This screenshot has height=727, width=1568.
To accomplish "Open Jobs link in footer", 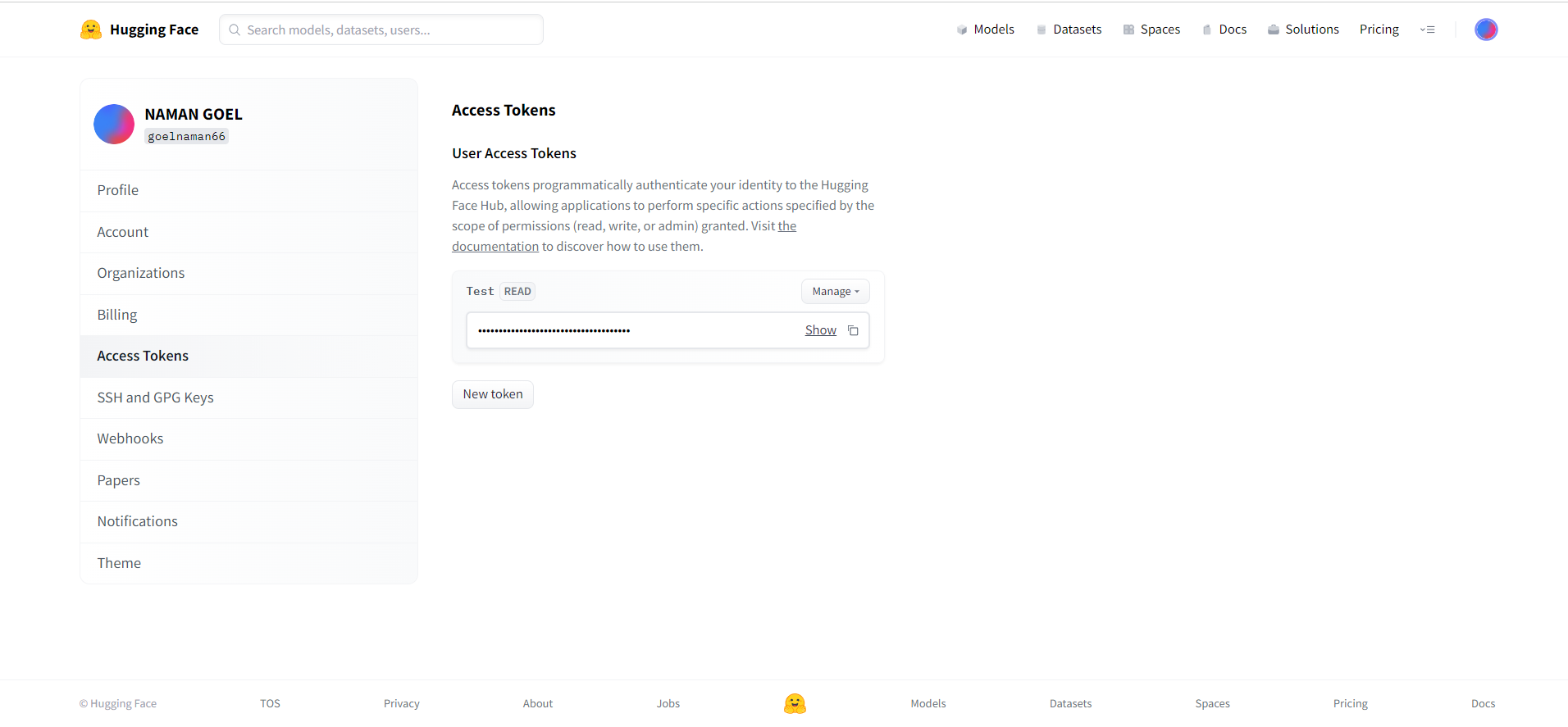I will click(x=668, y=703).
